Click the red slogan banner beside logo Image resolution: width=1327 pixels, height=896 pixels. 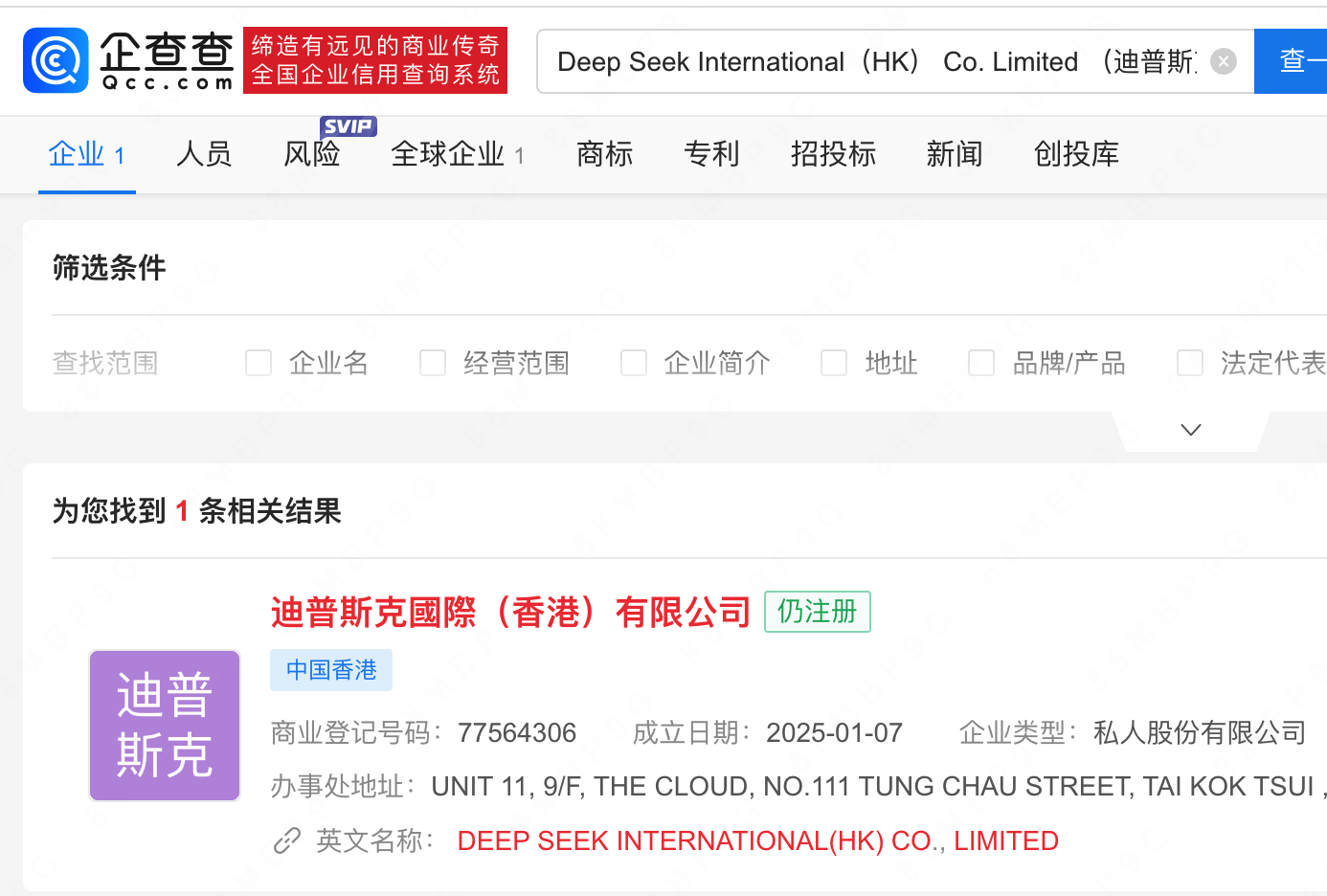pos(375,60)
